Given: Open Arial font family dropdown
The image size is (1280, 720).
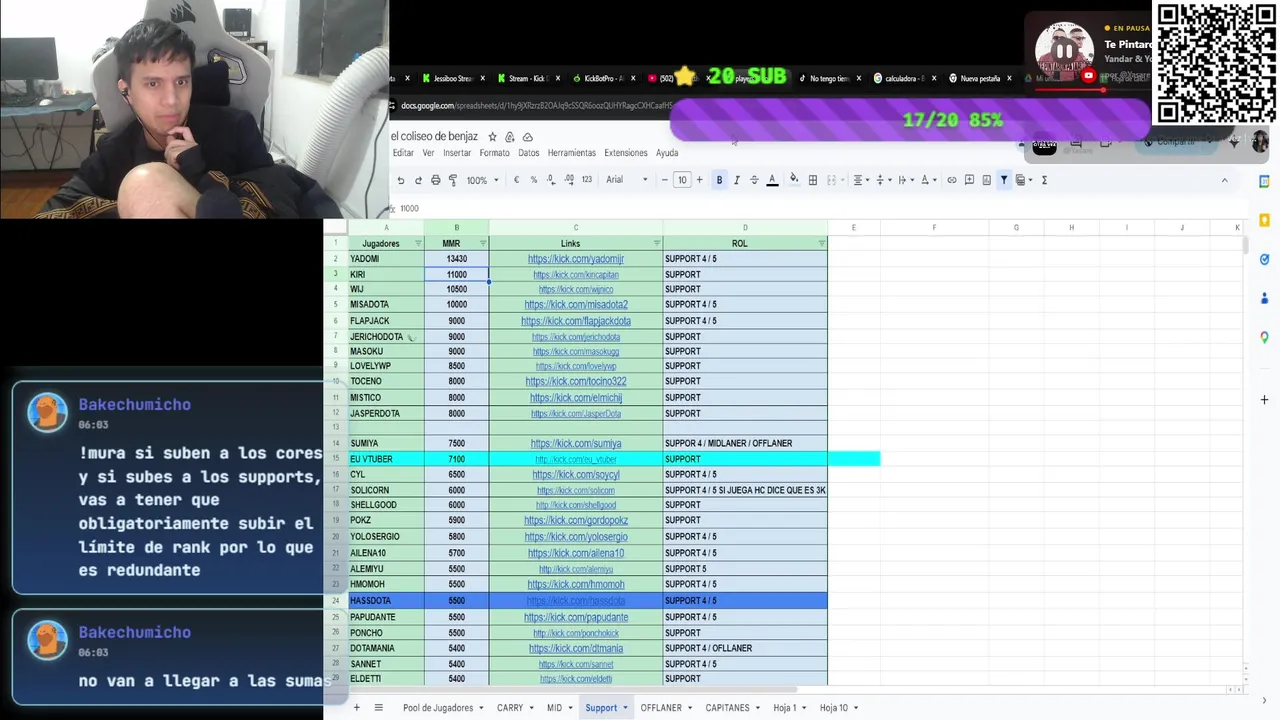Looking at the screenshot, I should (627, 180).
